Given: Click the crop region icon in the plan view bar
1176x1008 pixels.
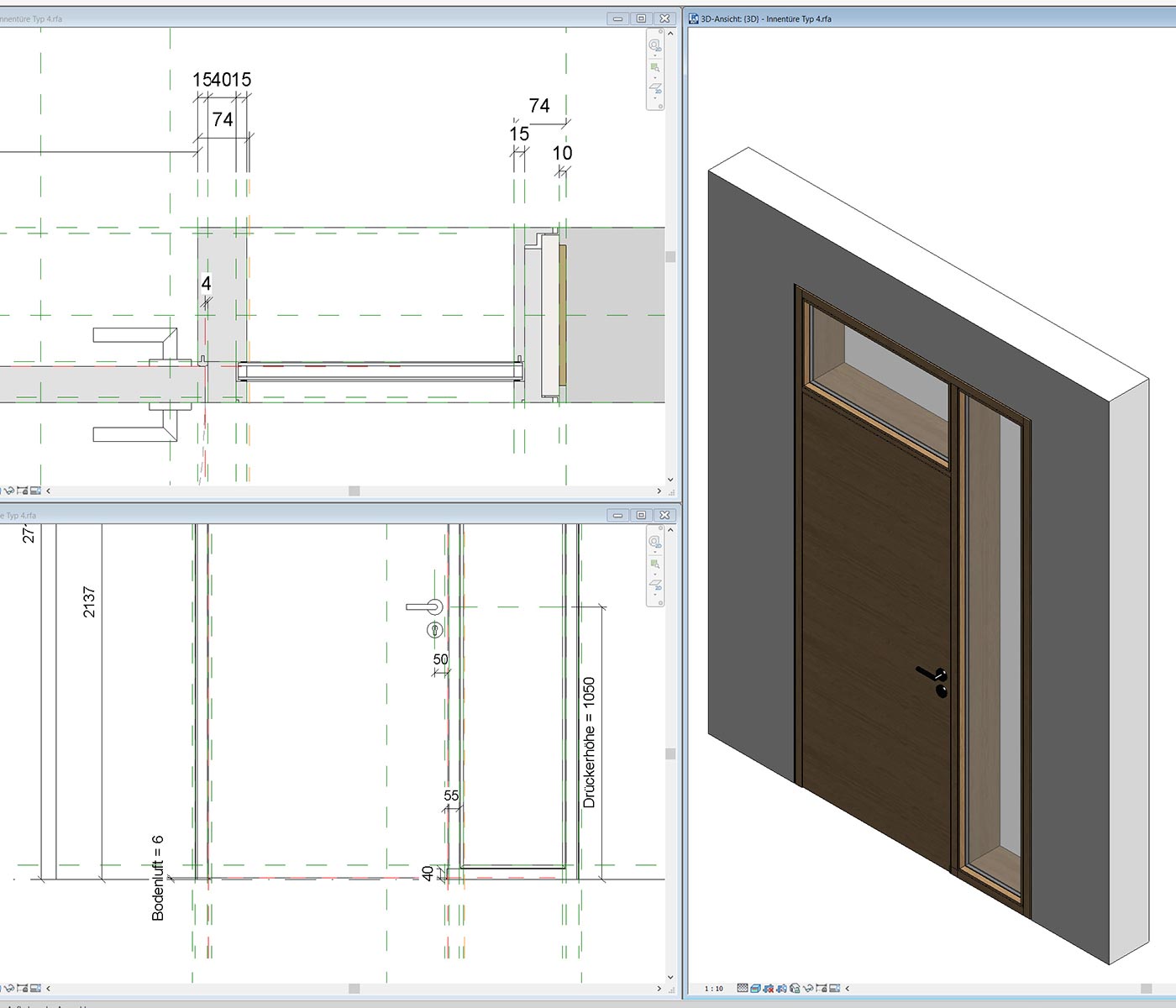Looking at the screenshot, I should pos(23,491).
